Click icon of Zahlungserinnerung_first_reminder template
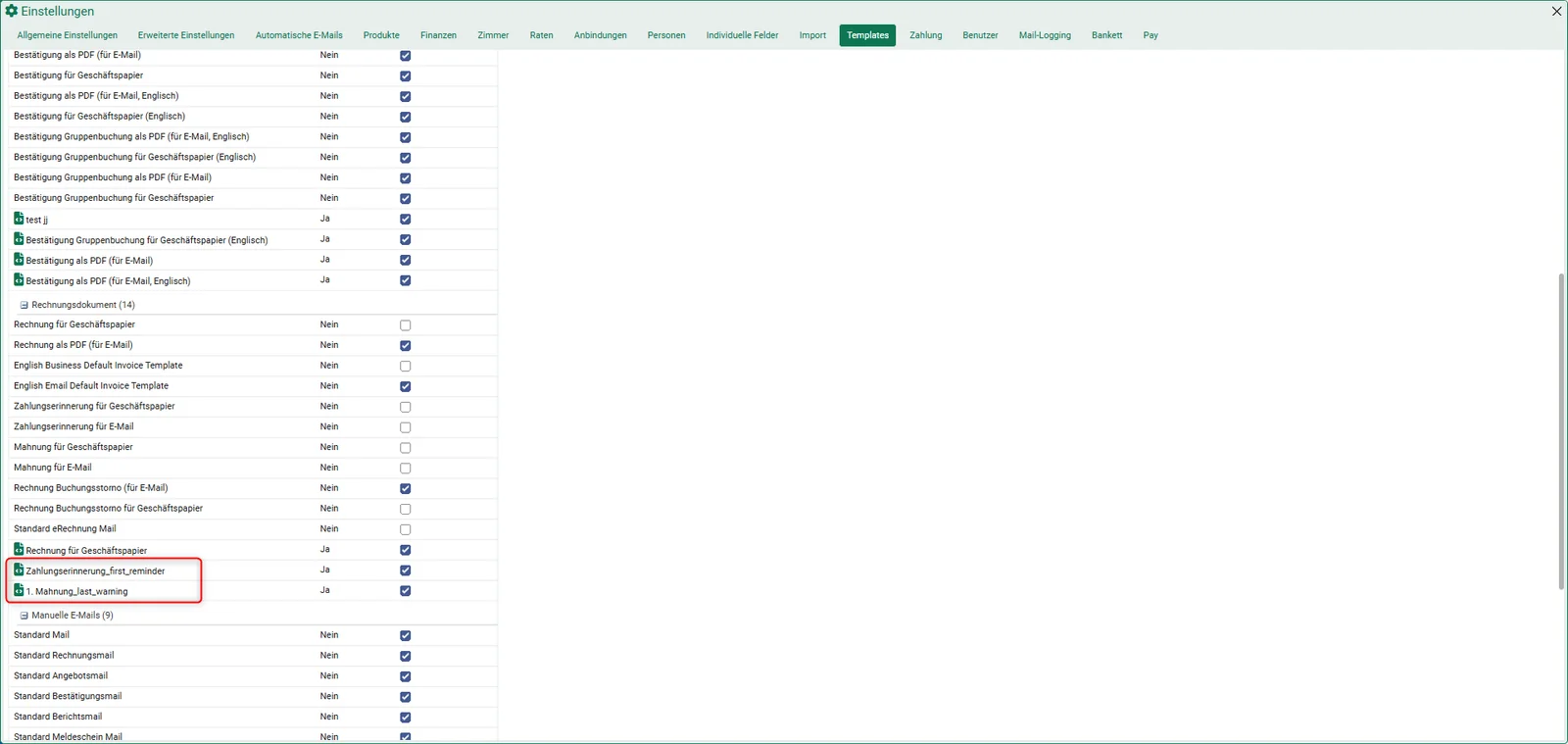Screen dimensions: 1568x744 click(19, 570)
